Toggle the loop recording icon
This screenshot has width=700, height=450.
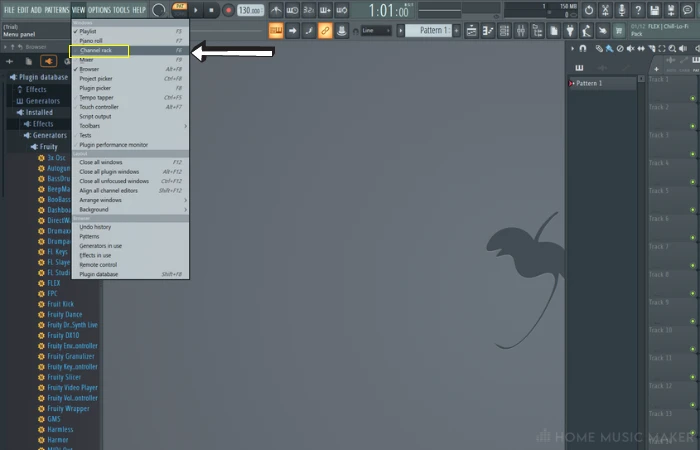(342, 10)
